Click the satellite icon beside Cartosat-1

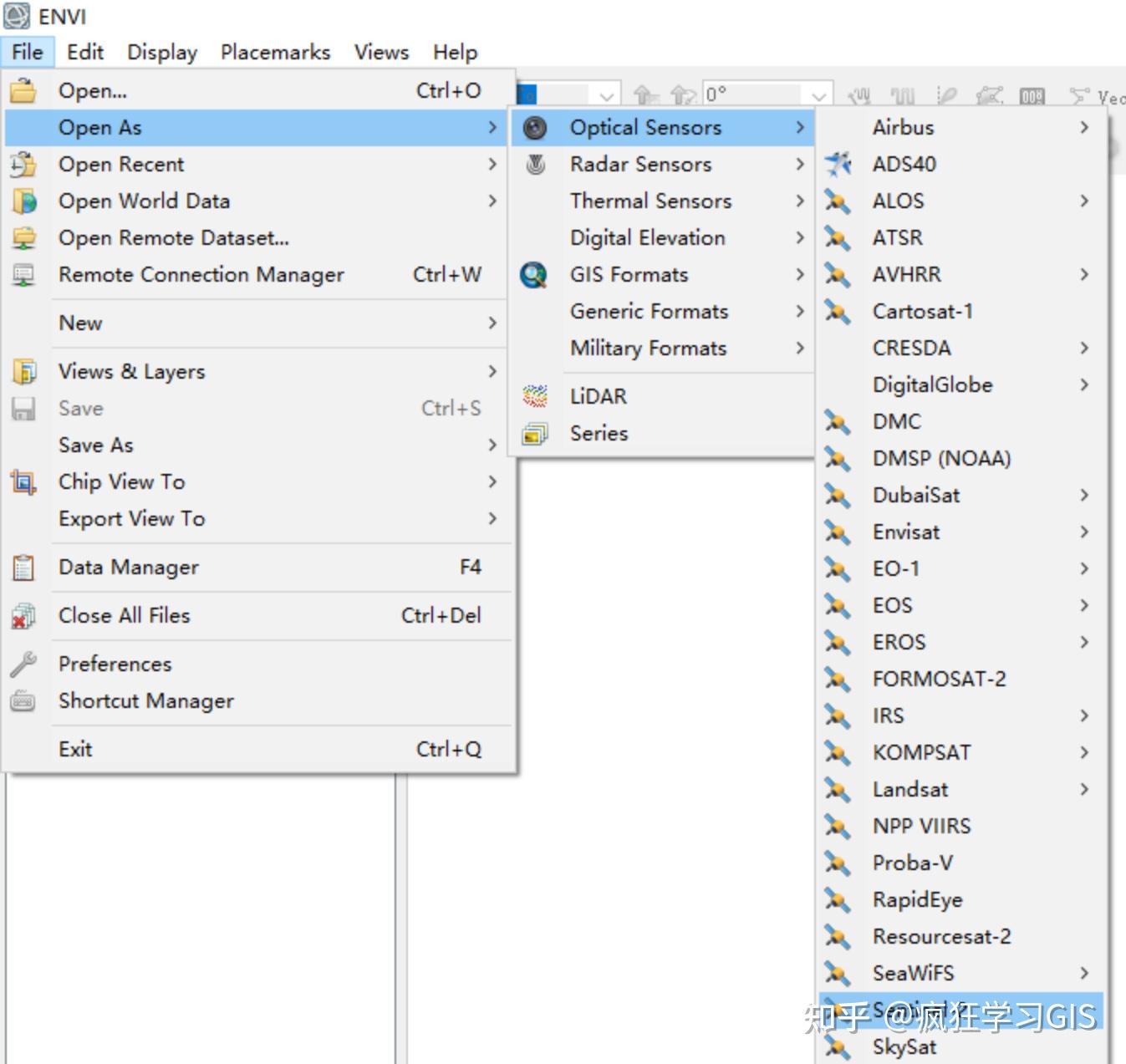point(838,311)
